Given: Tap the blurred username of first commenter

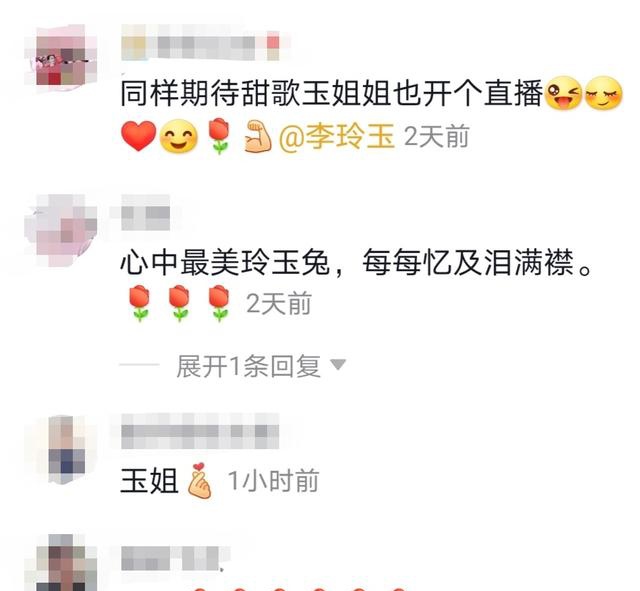Looking at the screenshot, I should pyautogui.click(x=201, y=42).
